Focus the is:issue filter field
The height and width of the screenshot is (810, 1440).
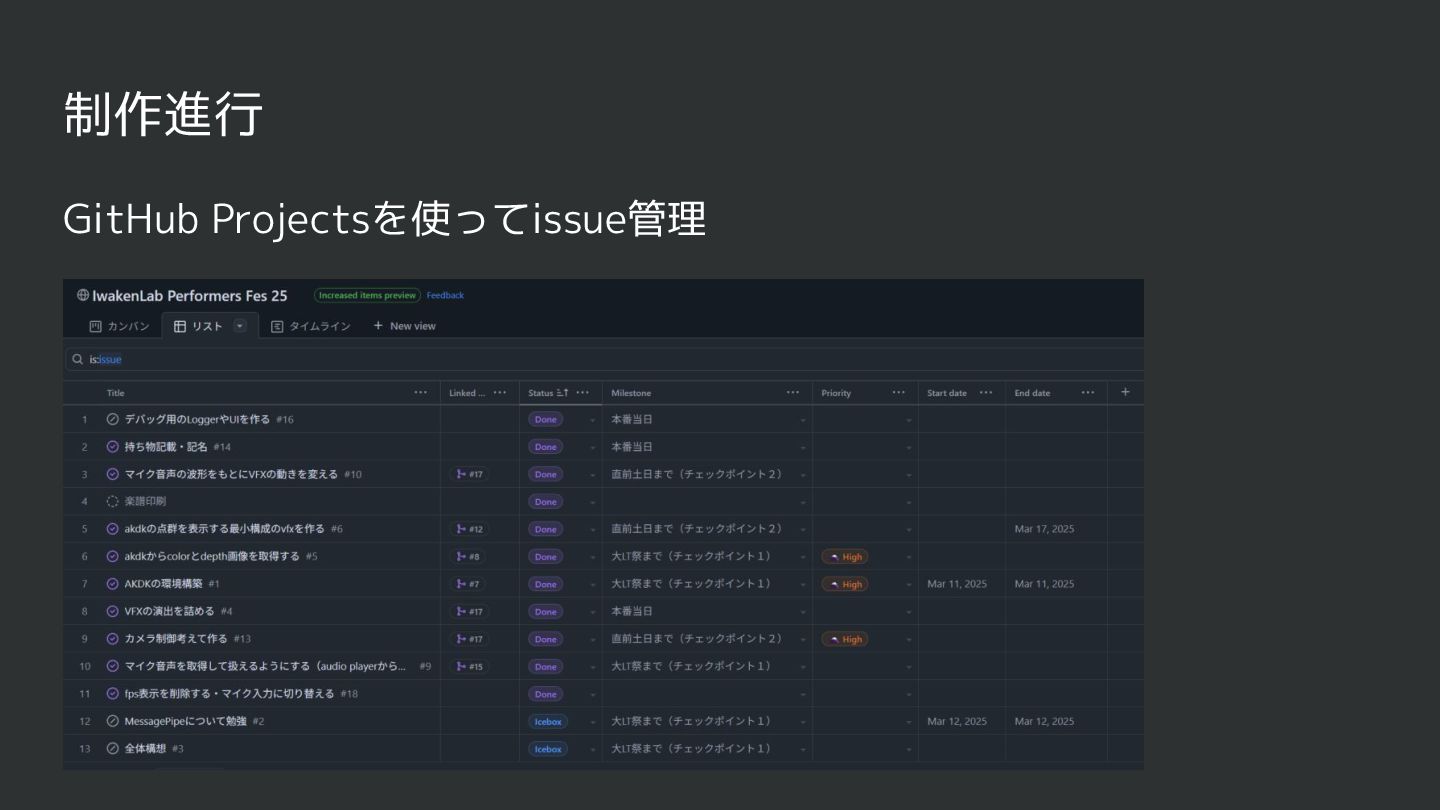tap(604, 359)
